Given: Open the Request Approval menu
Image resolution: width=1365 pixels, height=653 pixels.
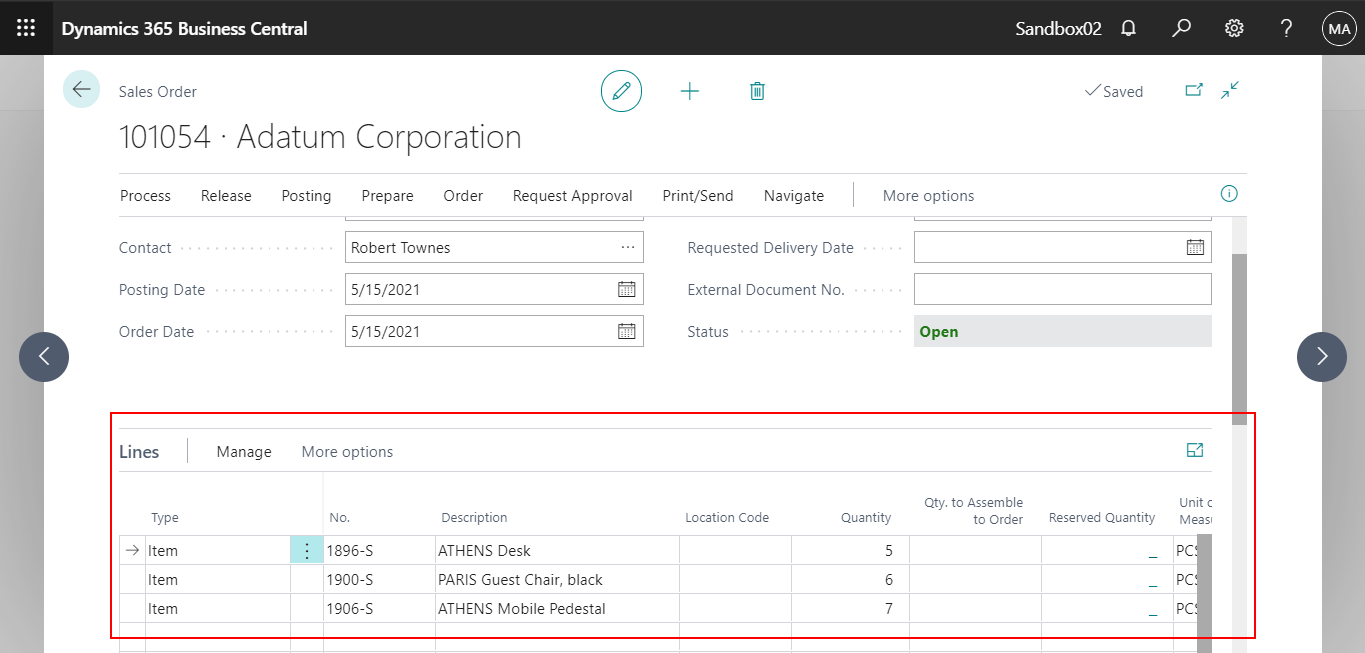Looking at the screenshot, I should tap(572, 195).
